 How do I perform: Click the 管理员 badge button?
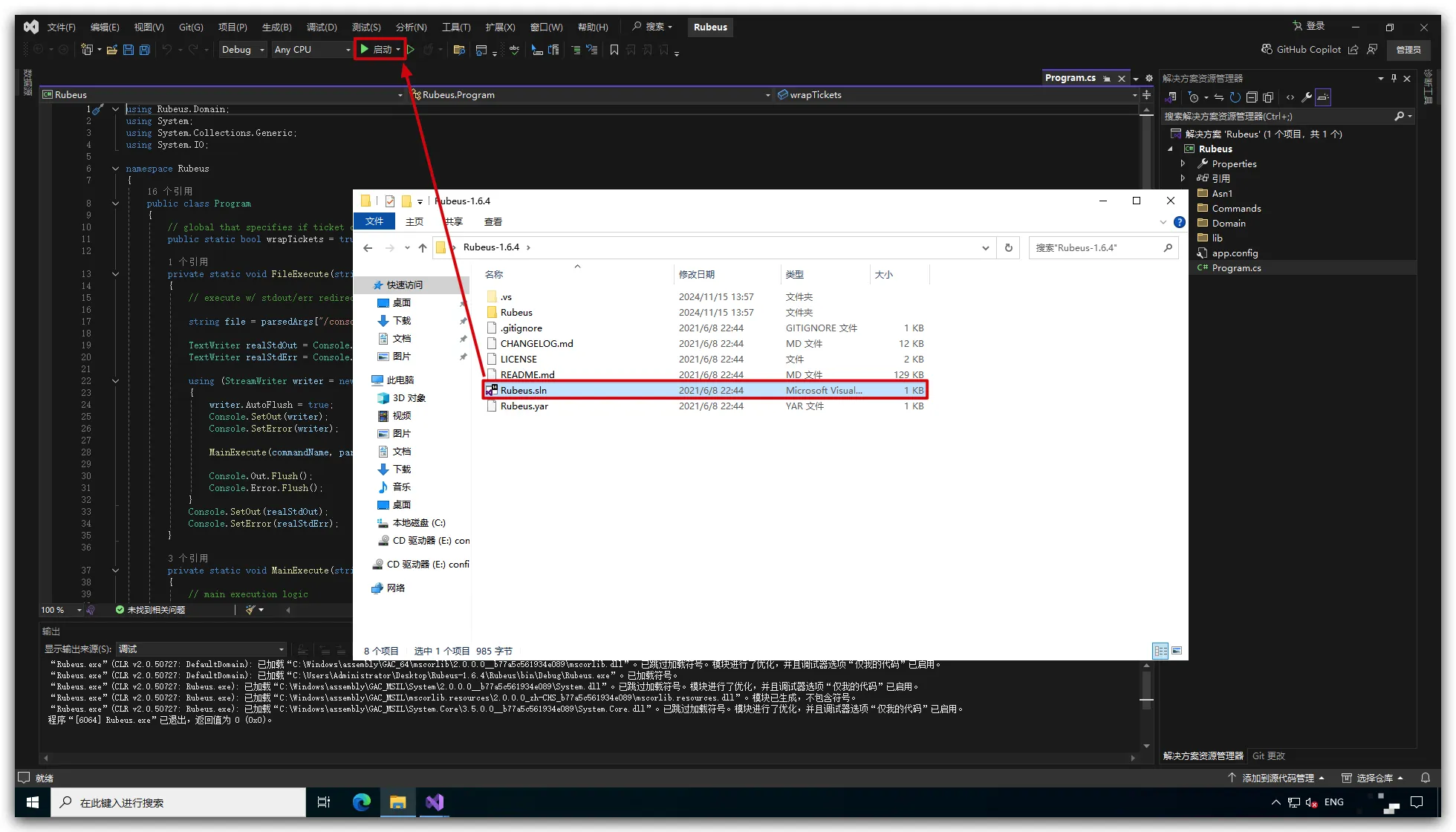coord(1408,50)
